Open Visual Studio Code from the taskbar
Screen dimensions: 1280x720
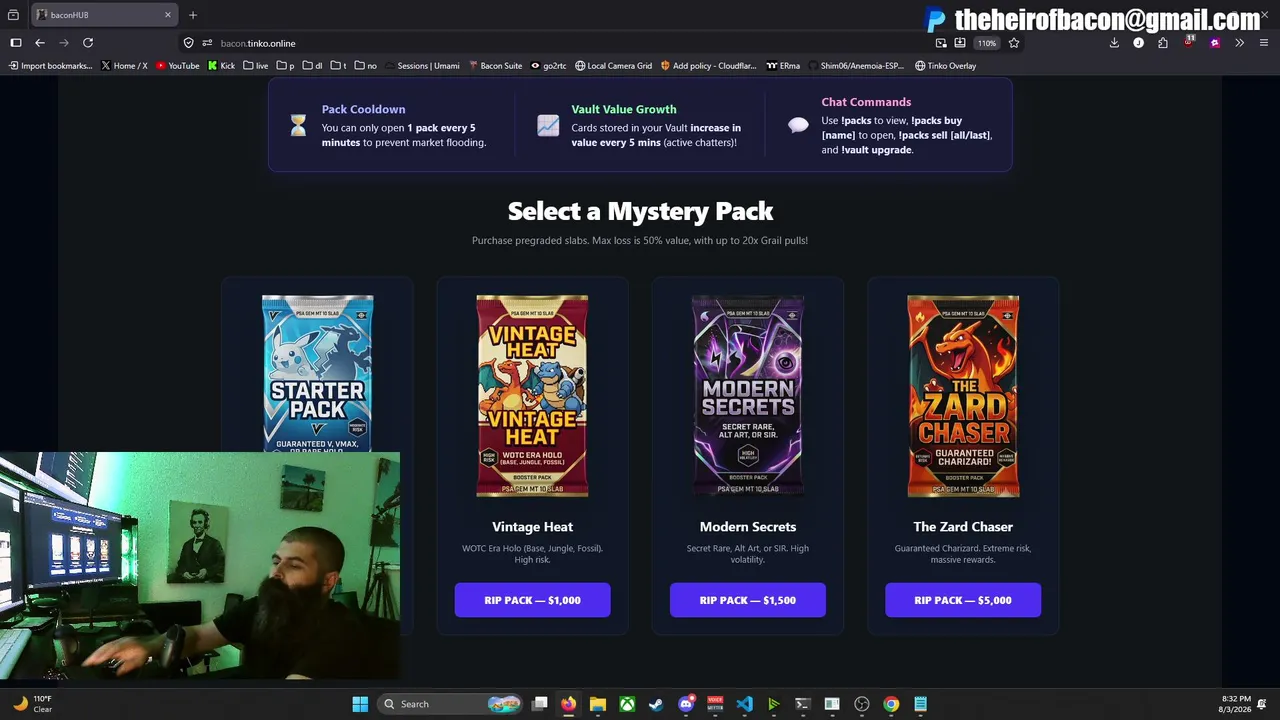tap(744, 704)
